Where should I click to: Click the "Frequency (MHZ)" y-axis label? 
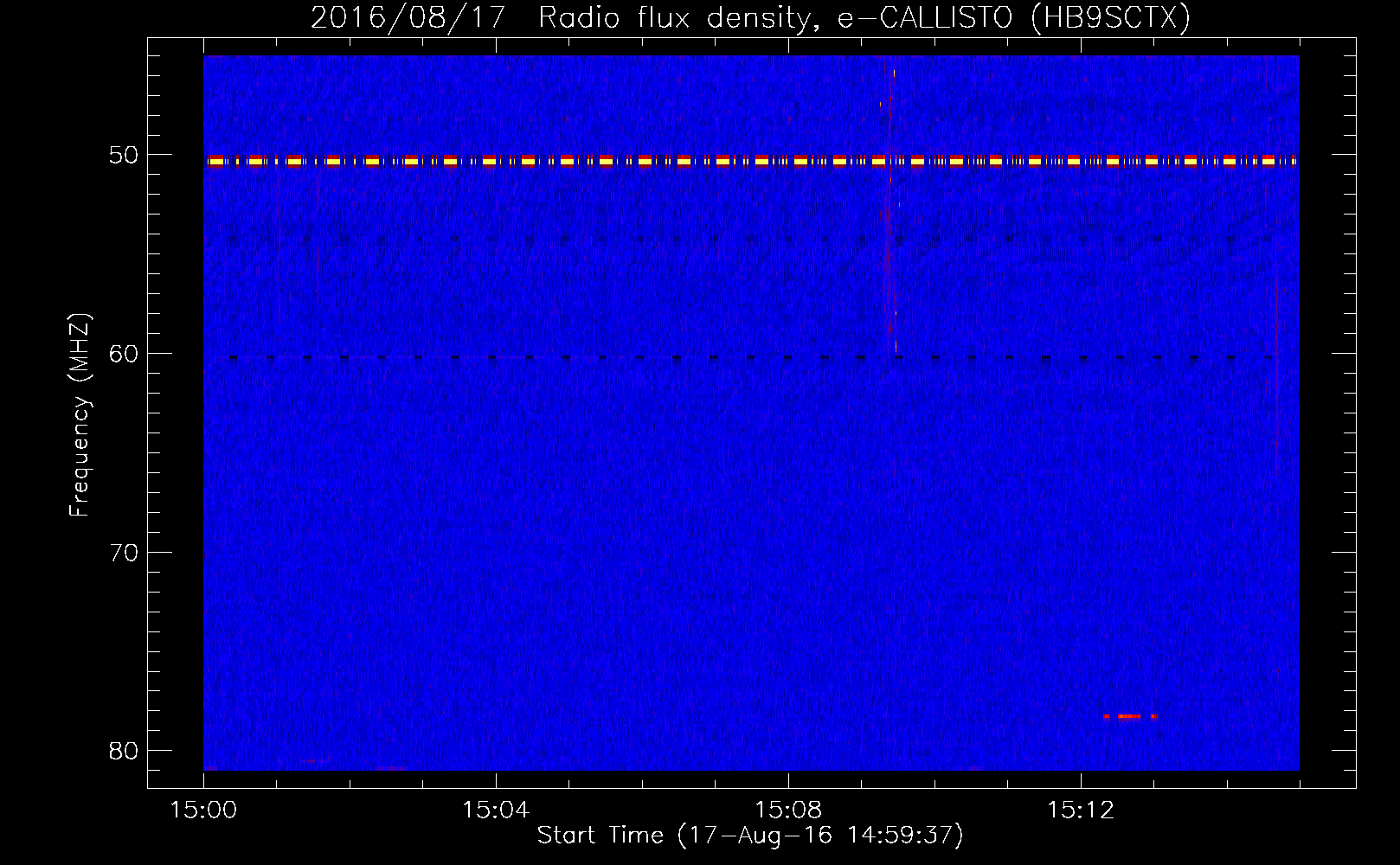pos(79,414)
